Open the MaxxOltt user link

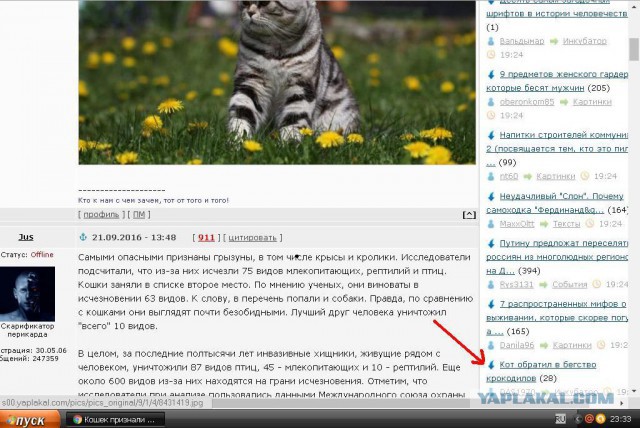click(x=517, y=224)
